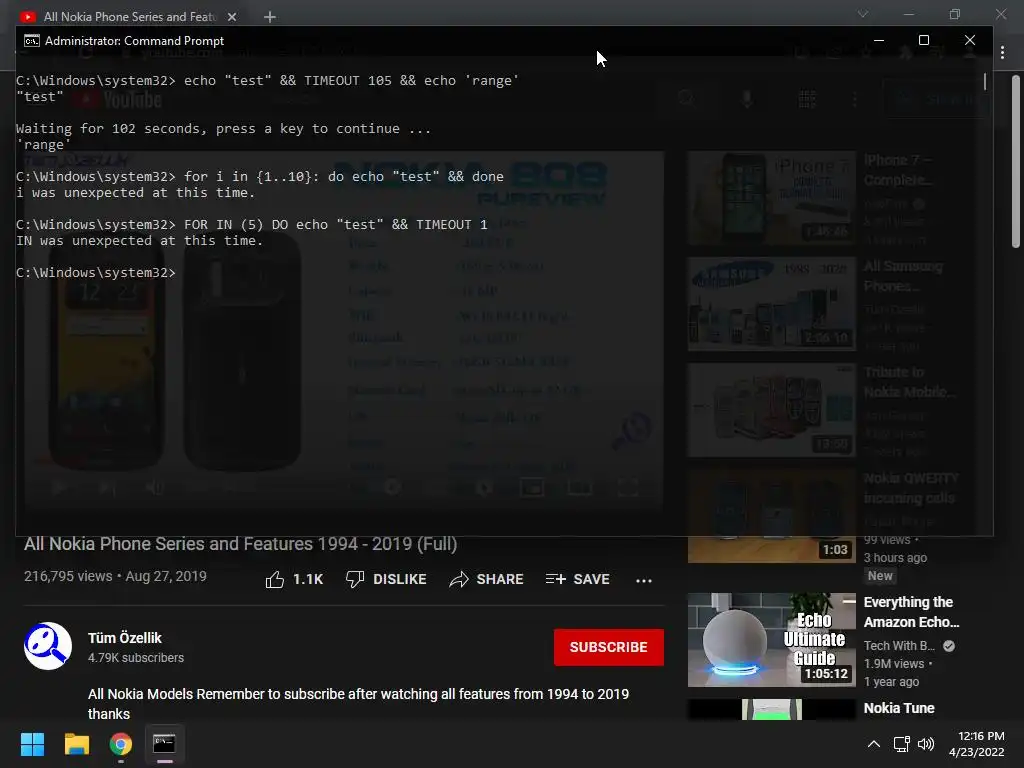
Task: Open volume tray icon
Action: (925, 744)
